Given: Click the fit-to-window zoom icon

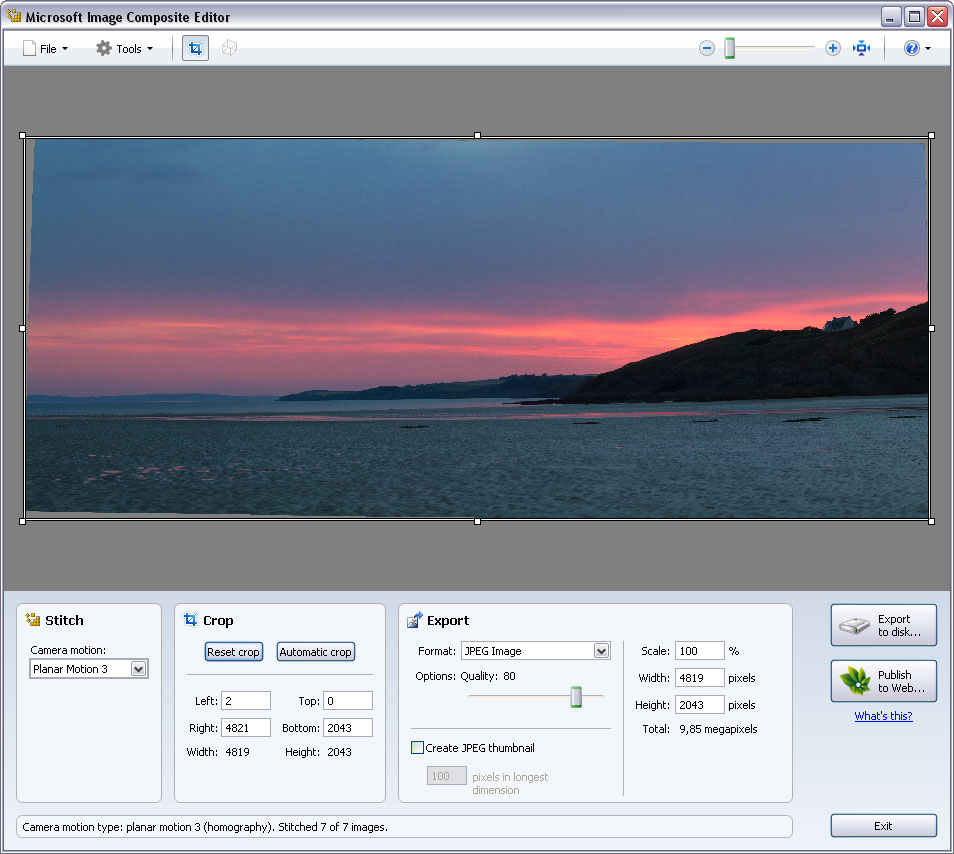Looking at the screenshot, I should 862,48.
